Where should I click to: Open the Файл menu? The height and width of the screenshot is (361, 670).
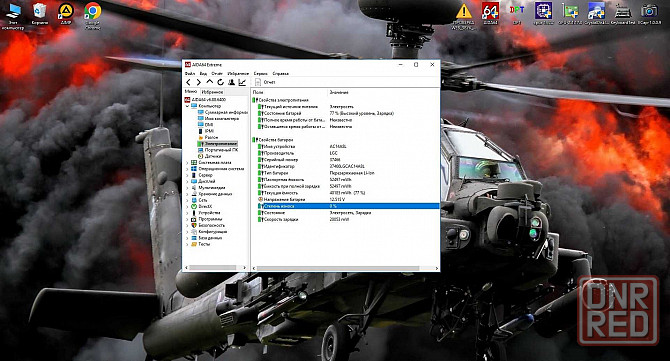click(x=190, y=73)
